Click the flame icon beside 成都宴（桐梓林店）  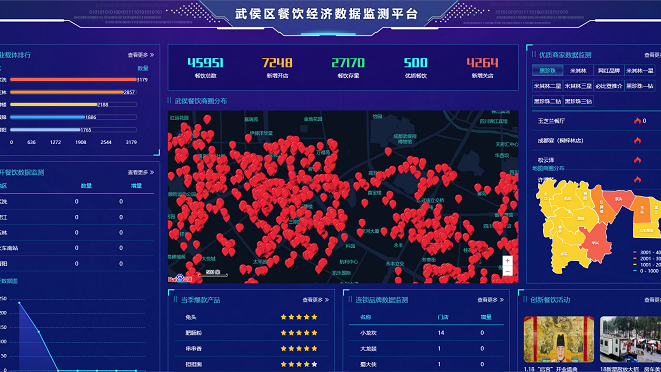[637, 140]
